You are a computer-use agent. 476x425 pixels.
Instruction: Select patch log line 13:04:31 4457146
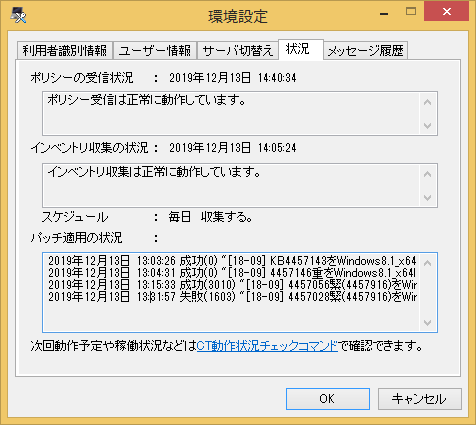click(x=232, y=273)
